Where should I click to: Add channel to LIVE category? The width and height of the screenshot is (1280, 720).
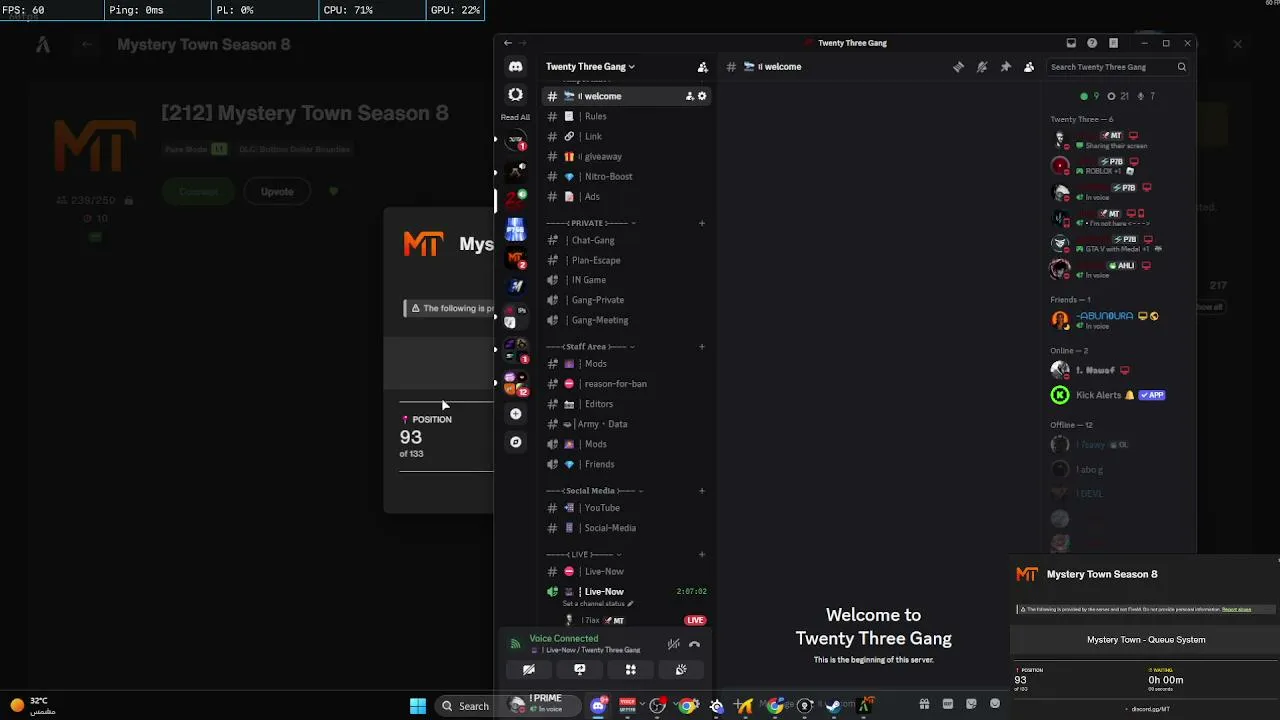[x=702, y=555]
